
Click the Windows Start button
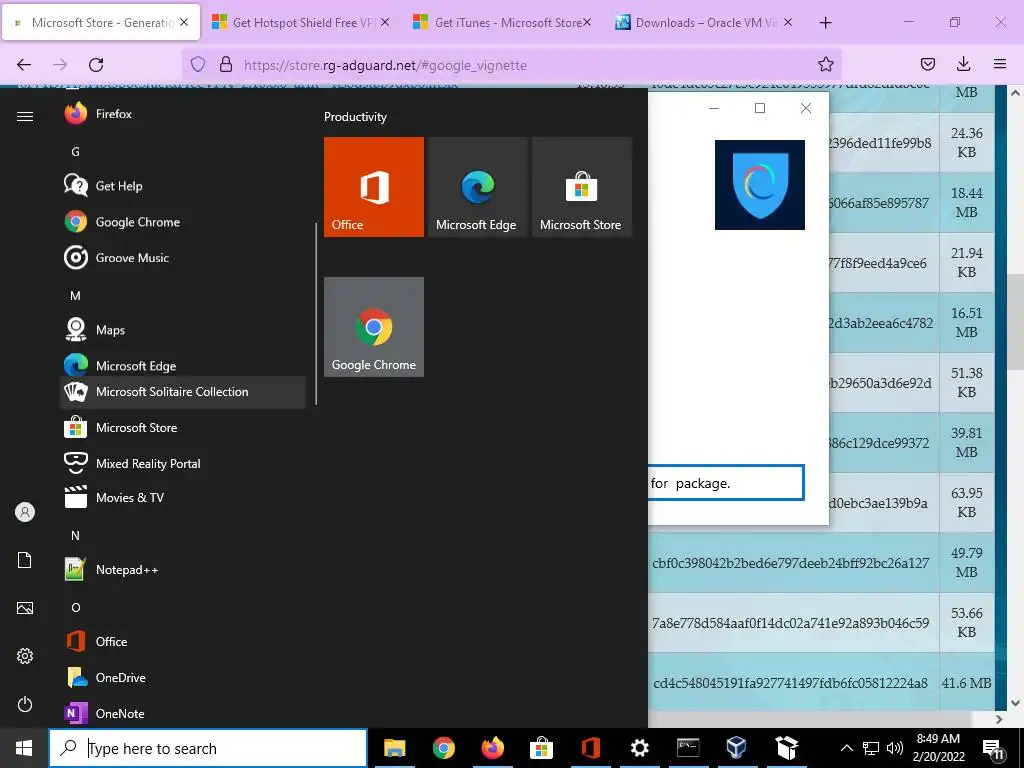(24, 748)
